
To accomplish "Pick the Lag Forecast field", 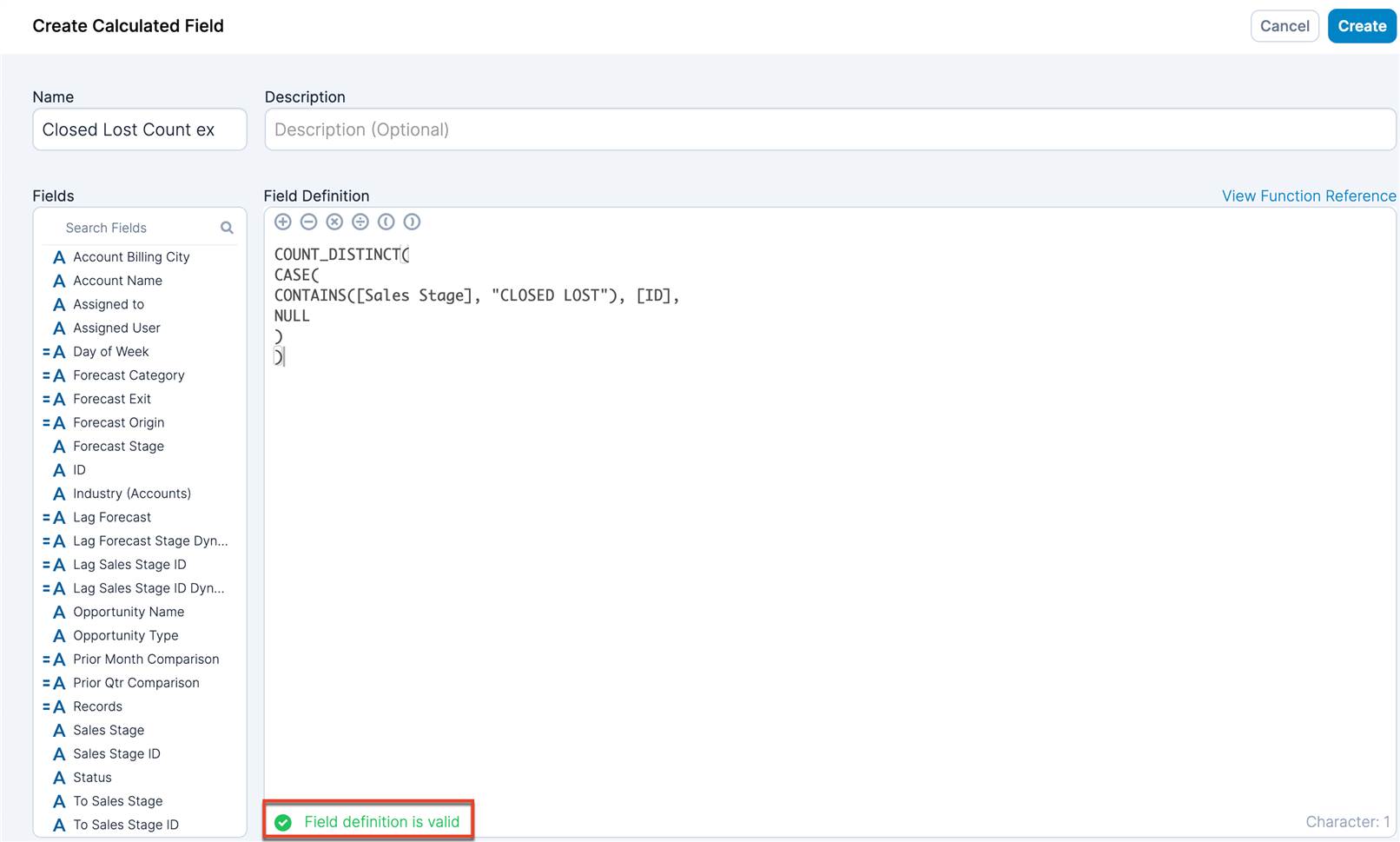I will (112, 517).
